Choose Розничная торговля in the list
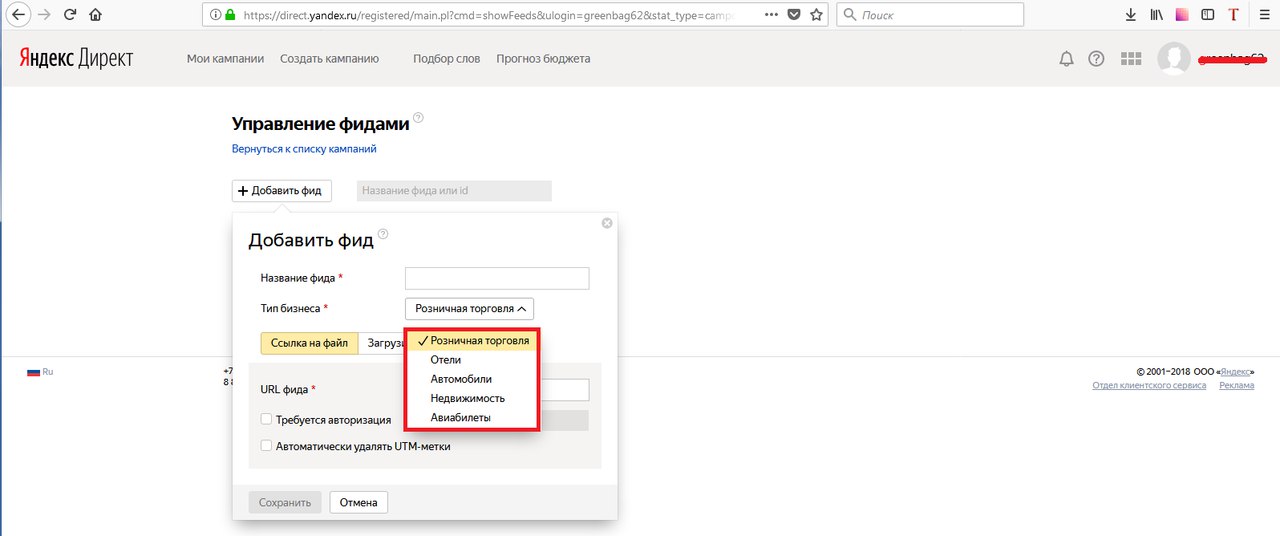Viewport: 1280px width, 536px height. 472,340
